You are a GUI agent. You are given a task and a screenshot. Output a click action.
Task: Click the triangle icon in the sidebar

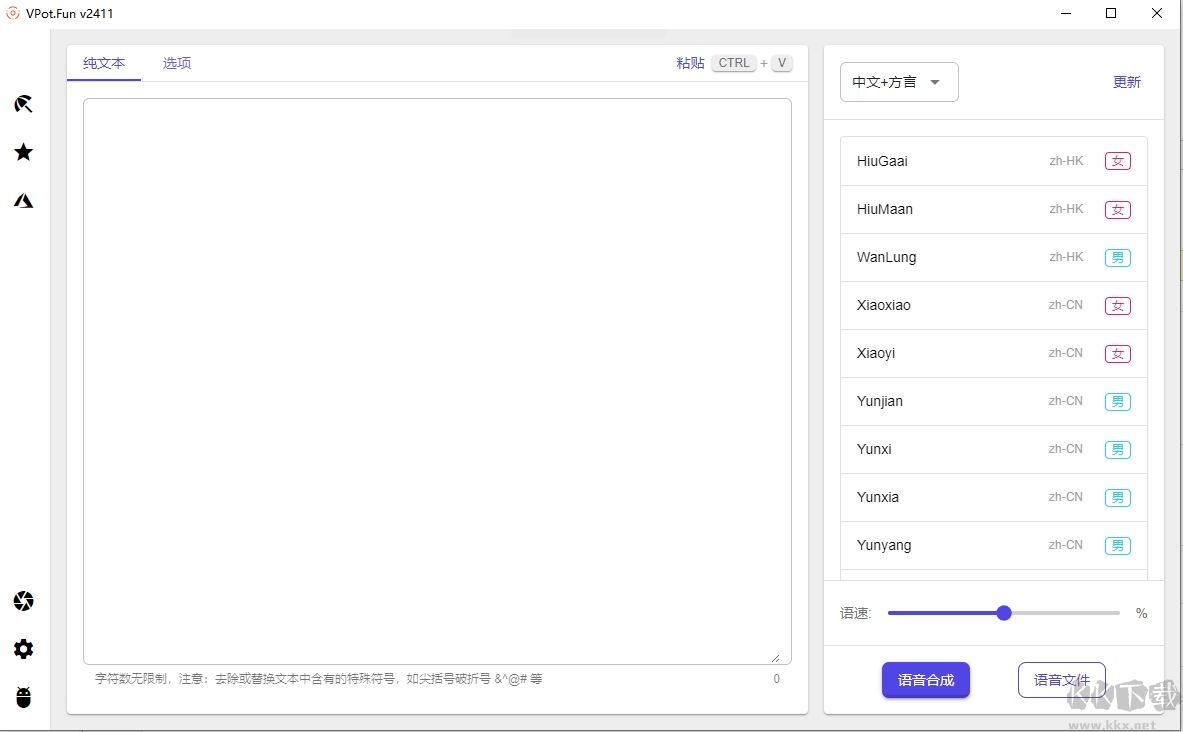click(x=23, y=200)
